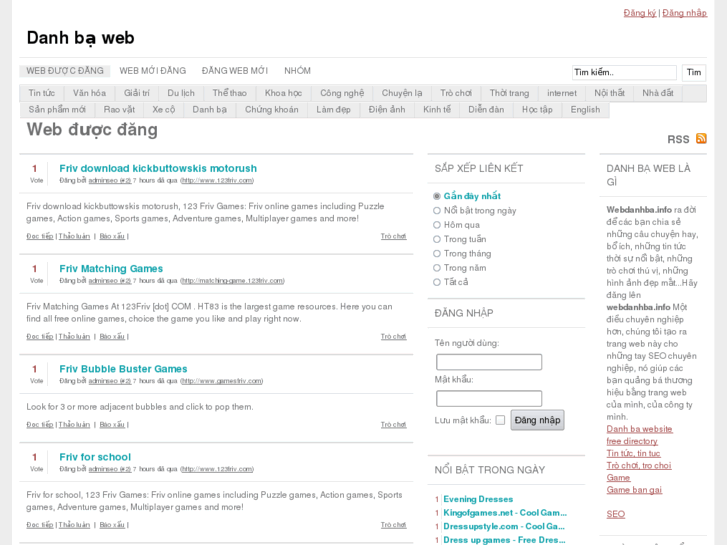
Task: Select the 'Trong năm' radio button
Action: pyautogui.click(x=436, y=268)
